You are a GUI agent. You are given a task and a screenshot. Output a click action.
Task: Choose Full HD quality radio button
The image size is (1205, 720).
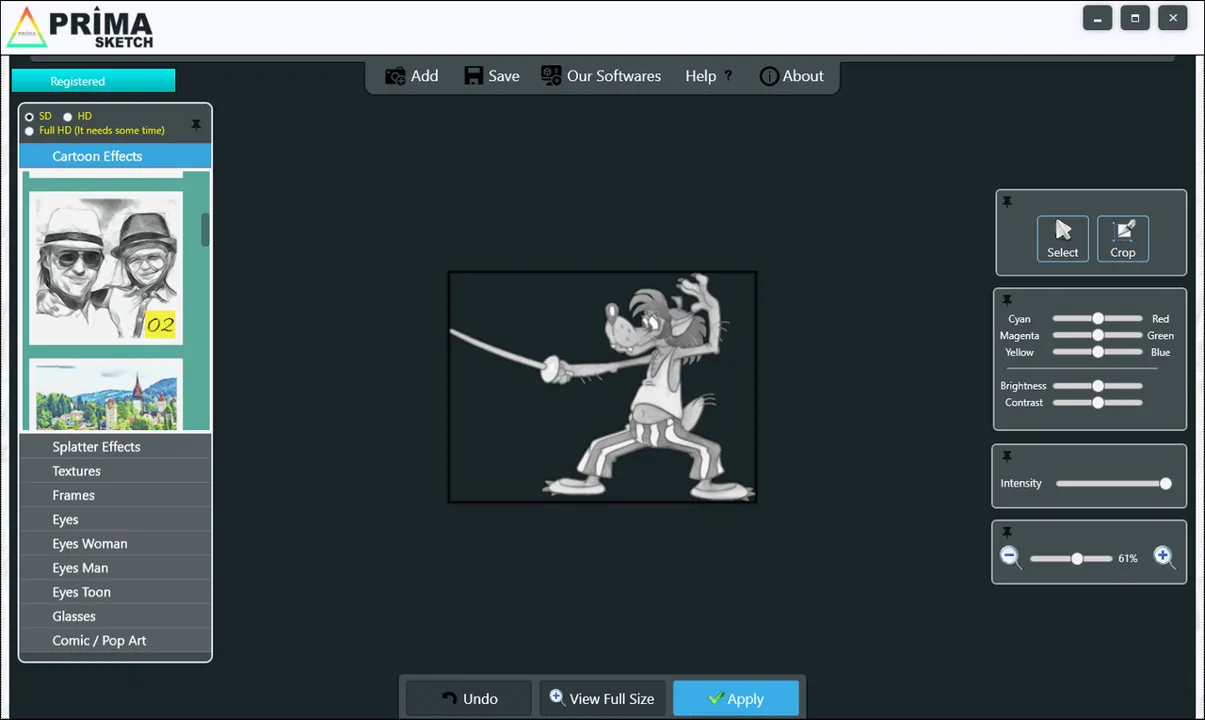point(29,131)
